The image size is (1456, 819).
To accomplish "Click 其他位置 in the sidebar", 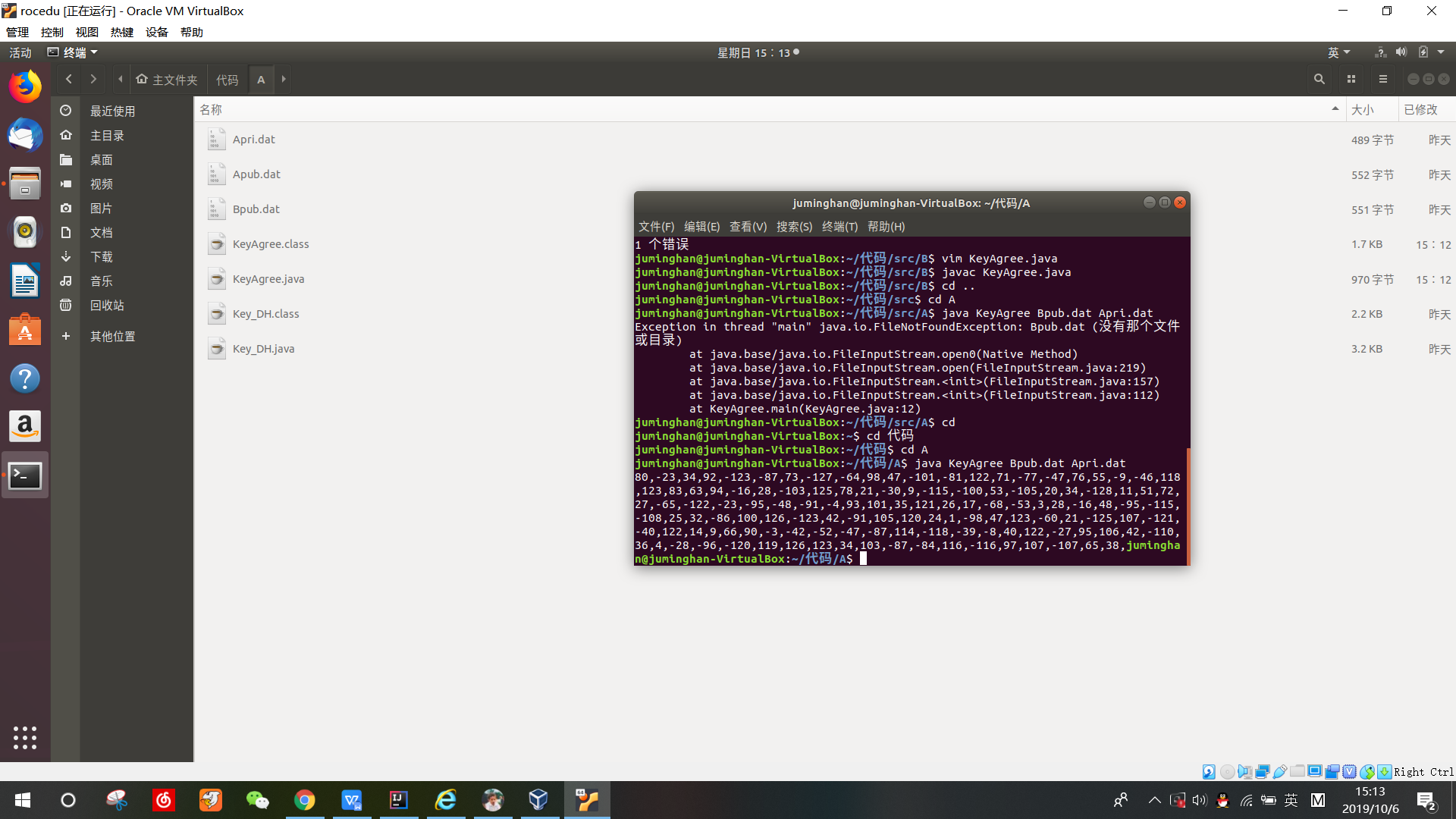I will 112,336.
